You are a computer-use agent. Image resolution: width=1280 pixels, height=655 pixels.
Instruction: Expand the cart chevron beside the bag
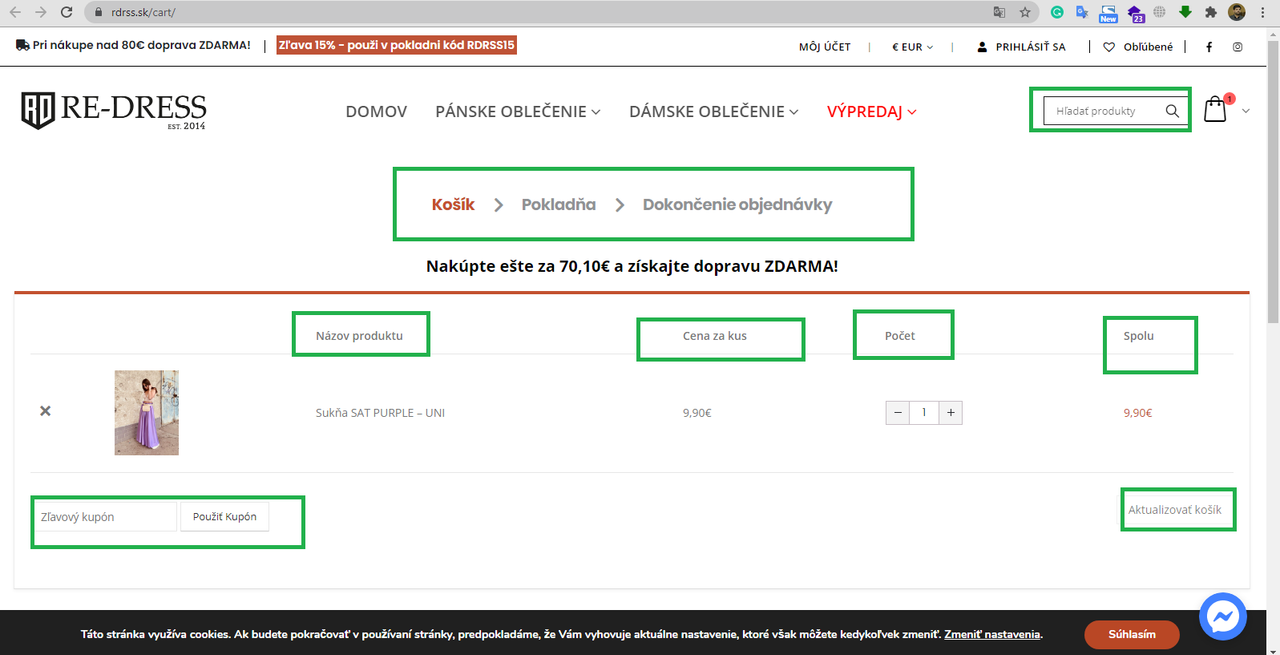[1245, 111]
